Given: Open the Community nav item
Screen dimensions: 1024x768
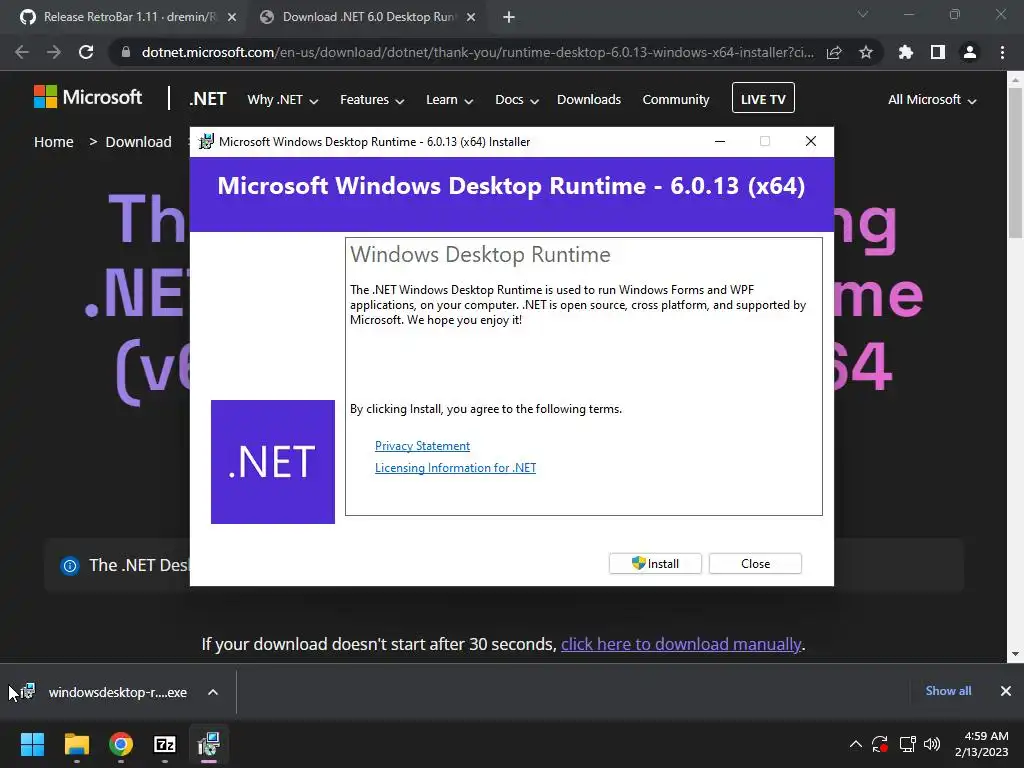Looking at the screenshot, I should tap(676, 100).
